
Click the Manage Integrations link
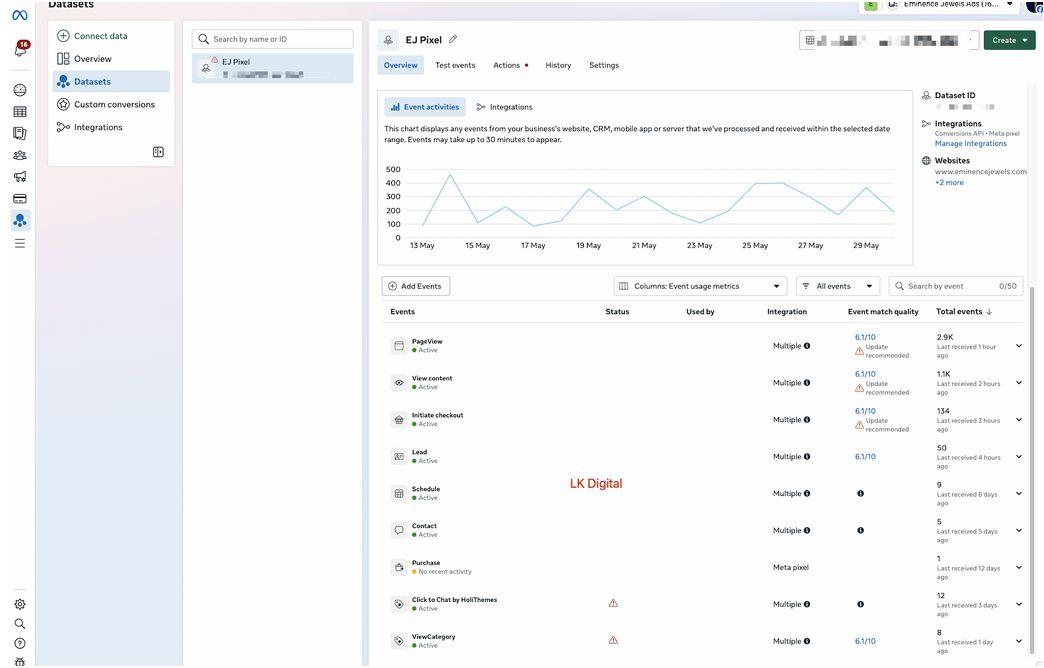tap(970, 144)
